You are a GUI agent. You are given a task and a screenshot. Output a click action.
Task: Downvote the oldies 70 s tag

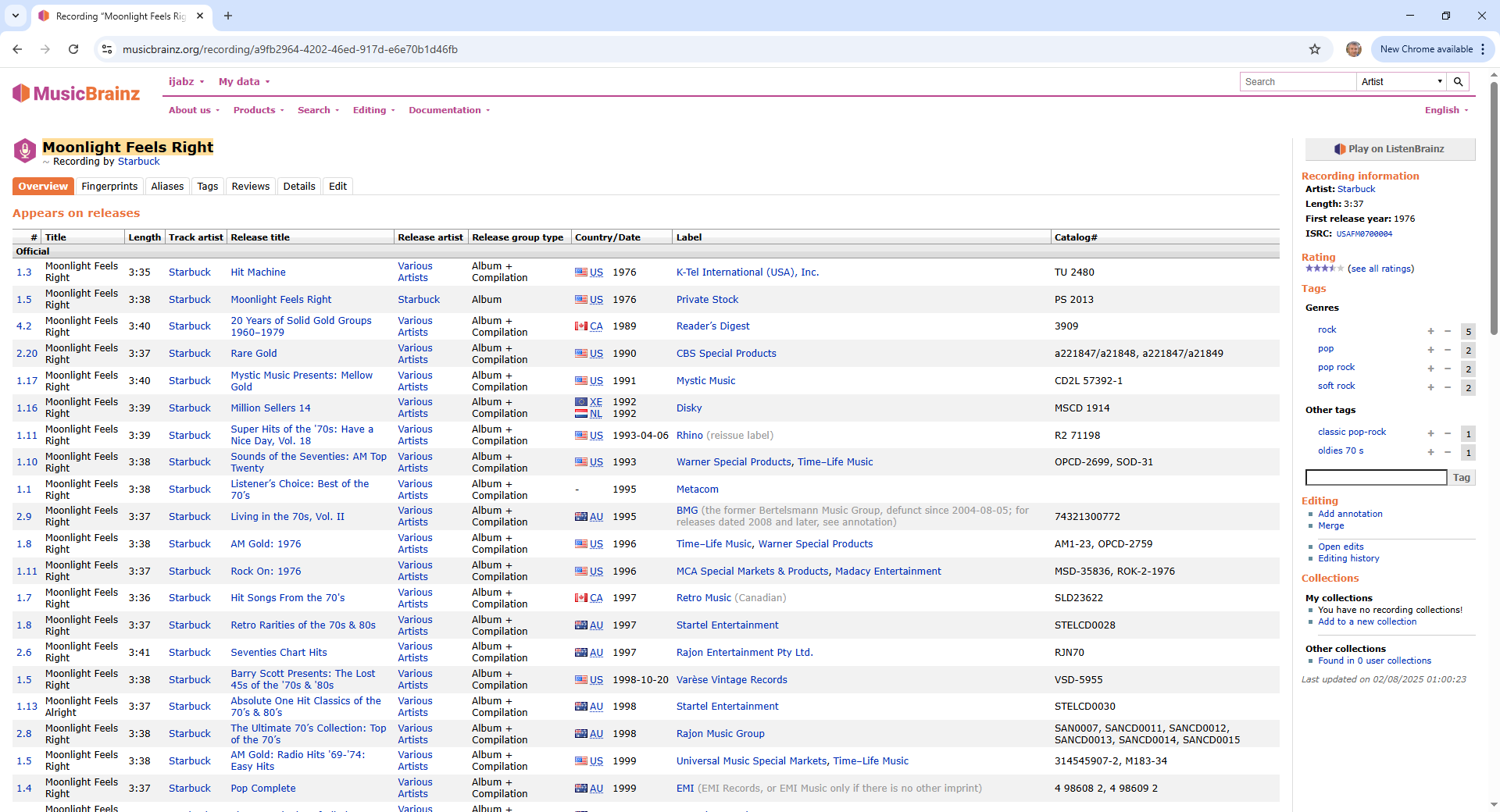1448,452
